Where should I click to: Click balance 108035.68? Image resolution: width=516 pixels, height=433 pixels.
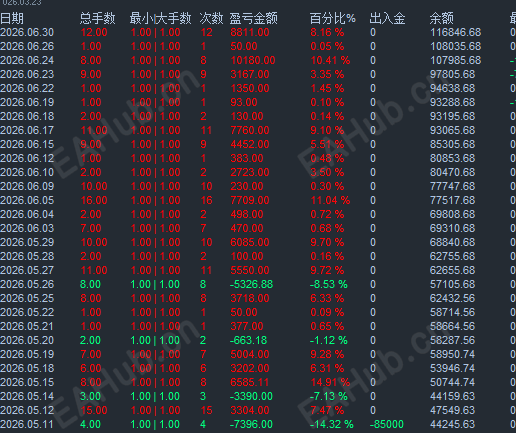[x=455, y=46]
